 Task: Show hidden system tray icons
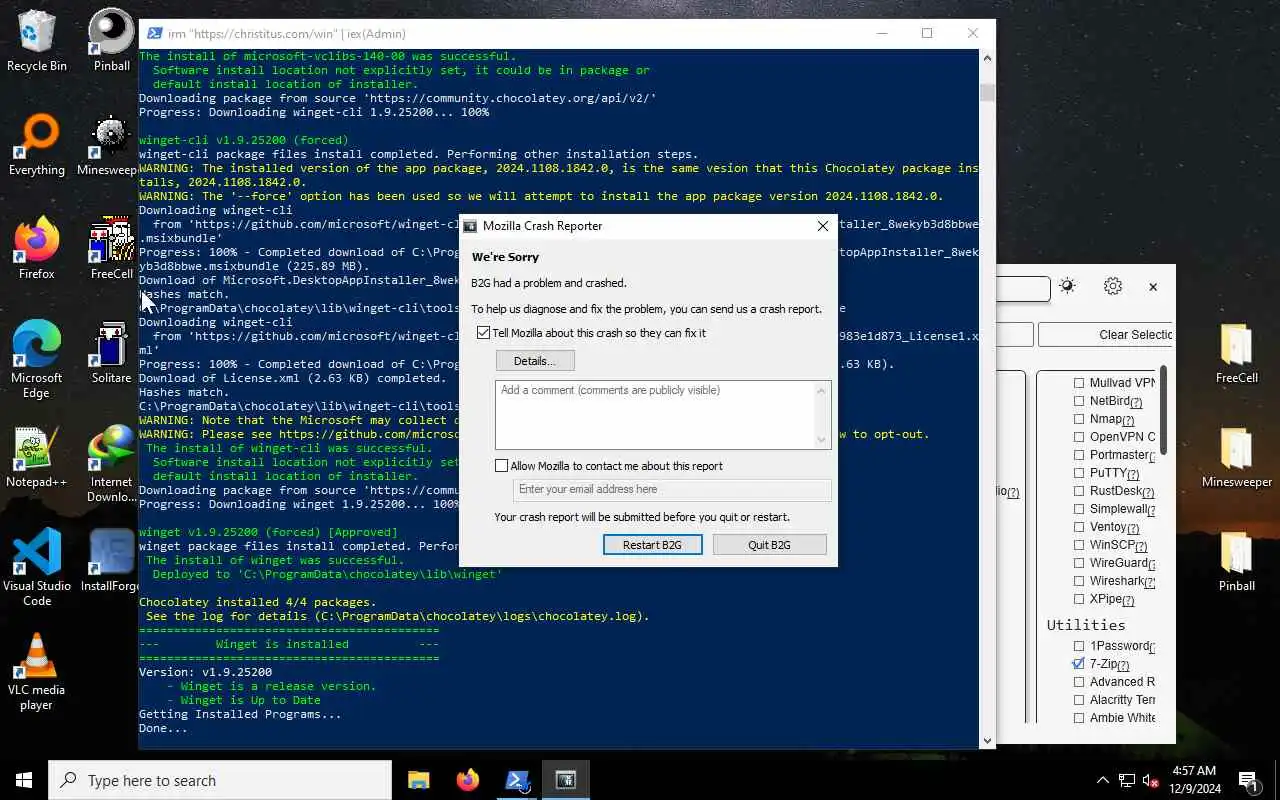[x=1103, y=780]
